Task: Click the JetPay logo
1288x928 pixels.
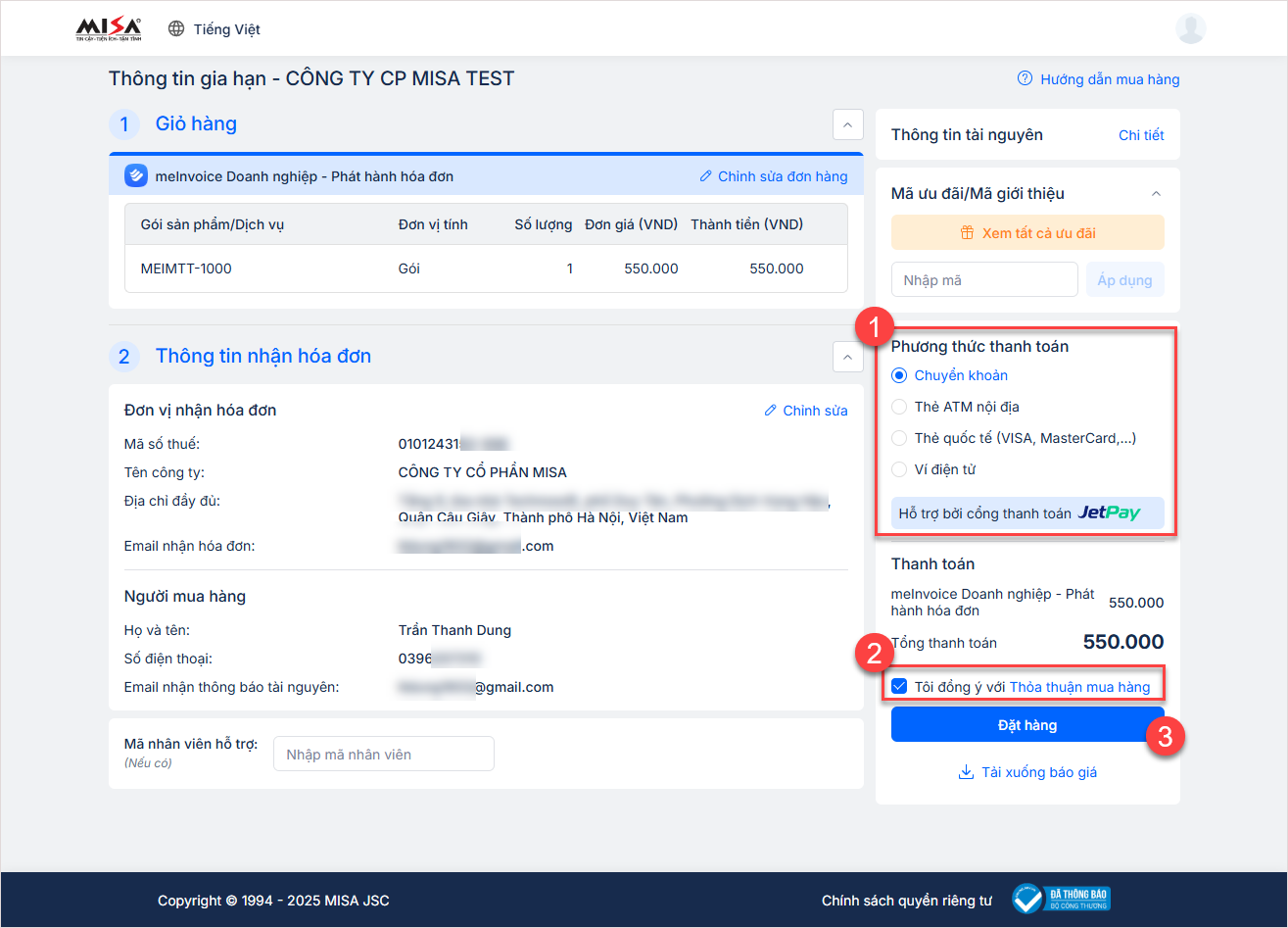Action: coord(1109,513)
